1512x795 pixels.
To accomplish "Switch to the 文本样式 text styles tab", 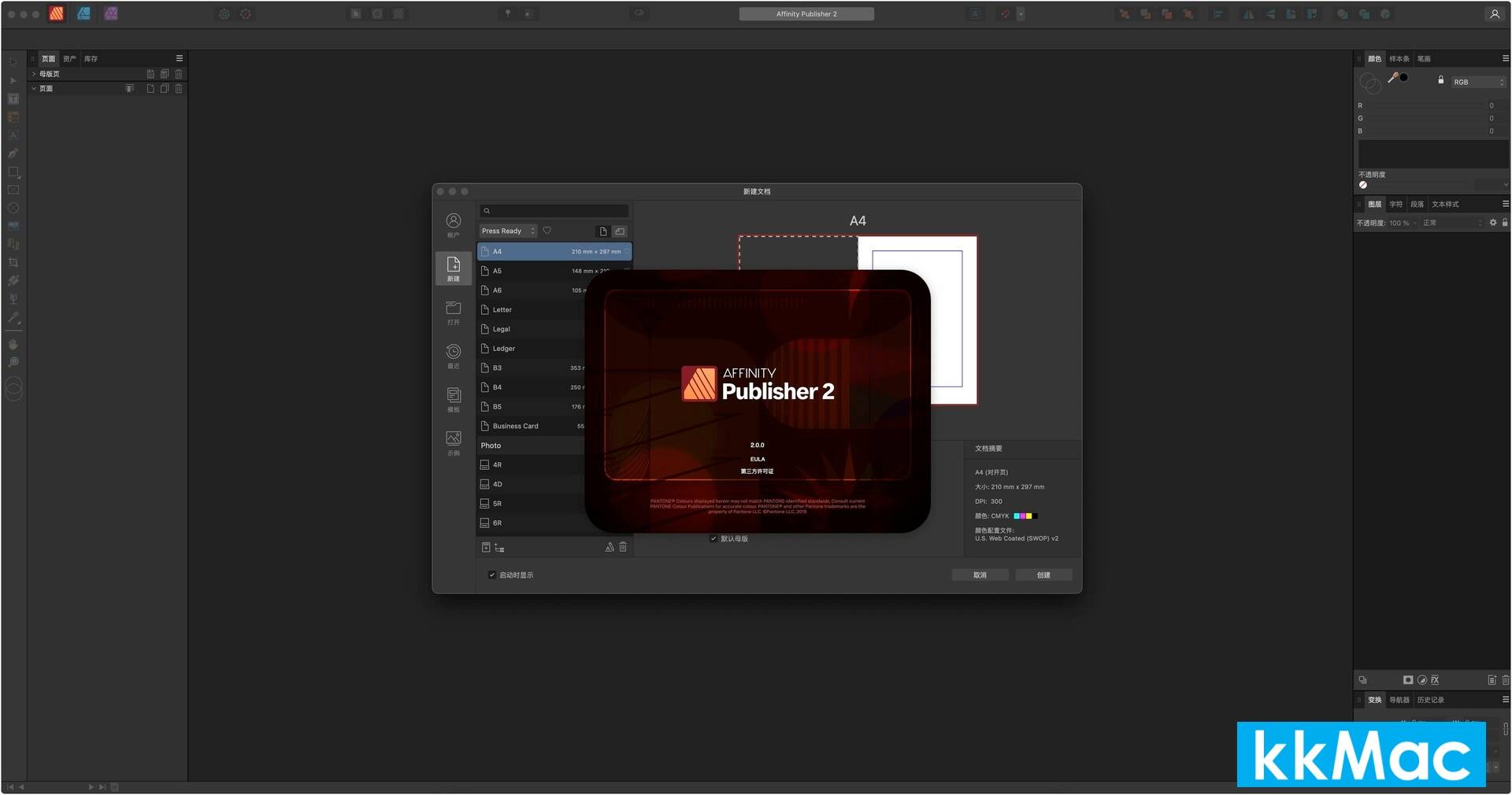I will coord(1445,205).
